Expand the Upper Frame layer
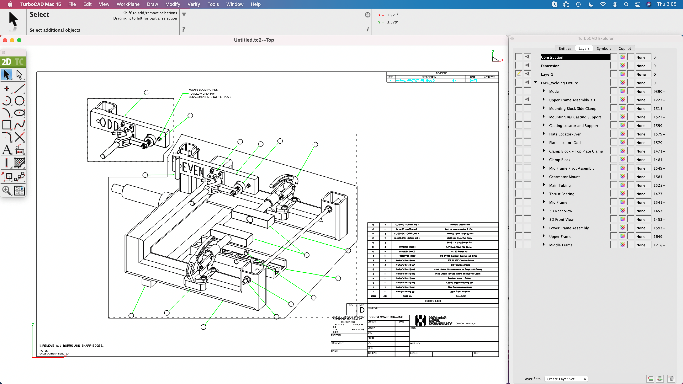The image size is (683, 384). (x=544, y=236)
